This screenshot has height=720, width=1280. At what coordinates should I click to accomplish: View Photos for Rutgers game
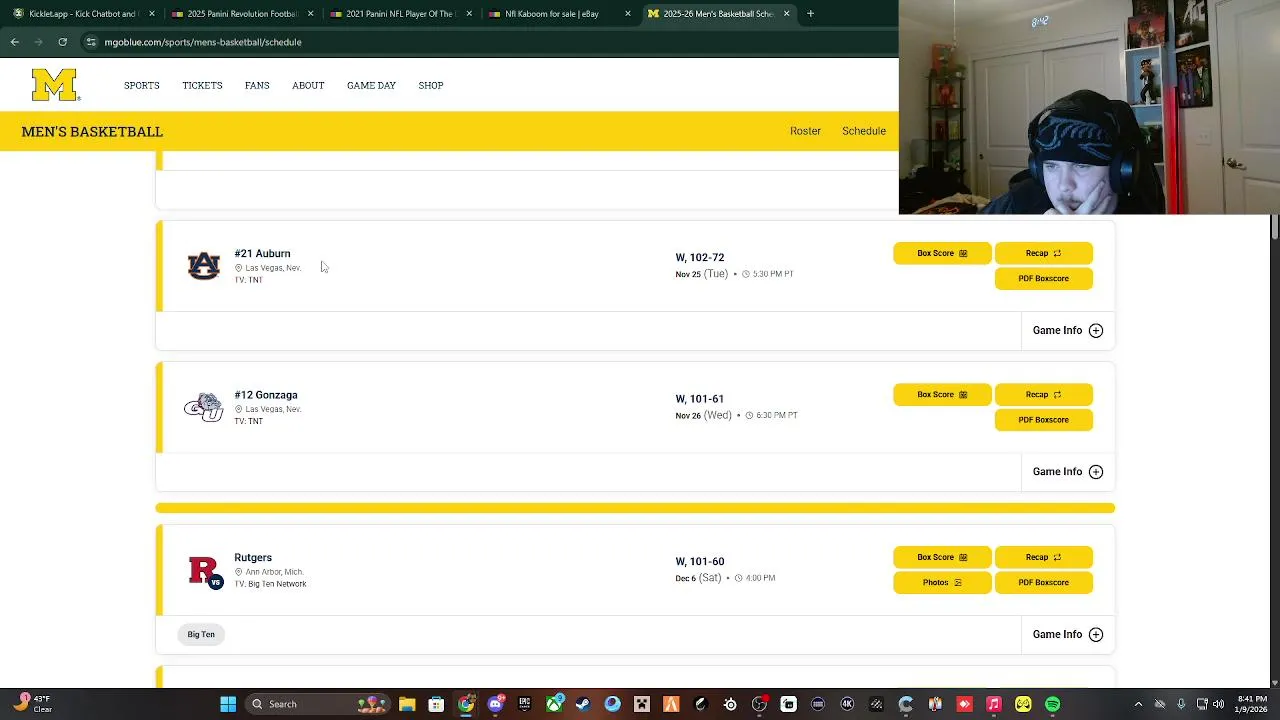(942, 582)
